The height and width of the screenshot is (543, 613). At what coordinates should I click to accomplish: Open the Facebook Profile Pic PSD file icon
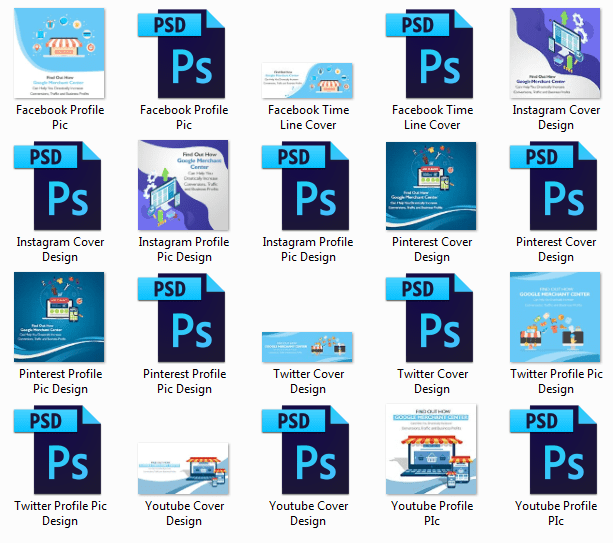184,53
